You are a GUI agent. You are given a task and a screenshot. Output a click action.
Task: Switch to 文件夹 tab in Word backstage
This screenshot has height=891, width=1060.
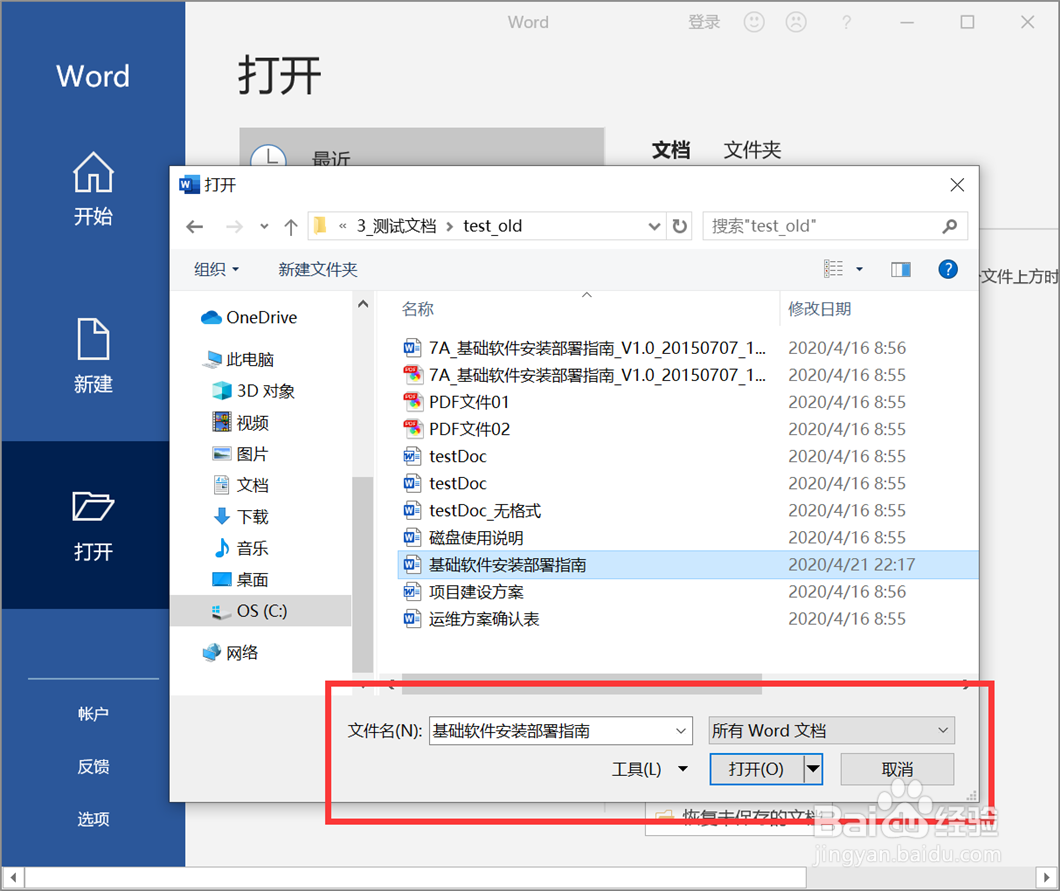pos(752,149)
